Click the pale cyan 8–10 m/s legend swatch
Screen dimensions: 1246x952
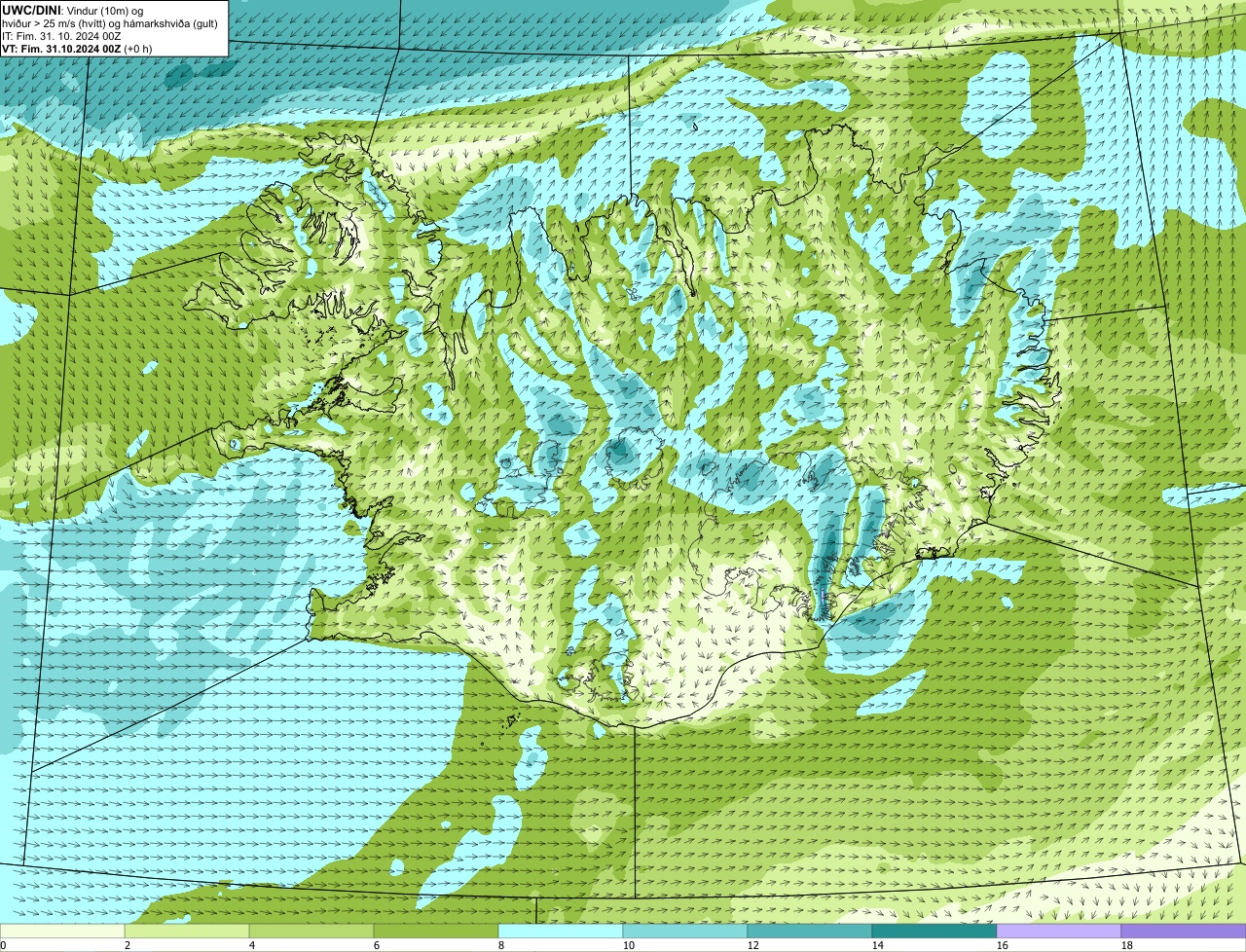pos(561,931)
